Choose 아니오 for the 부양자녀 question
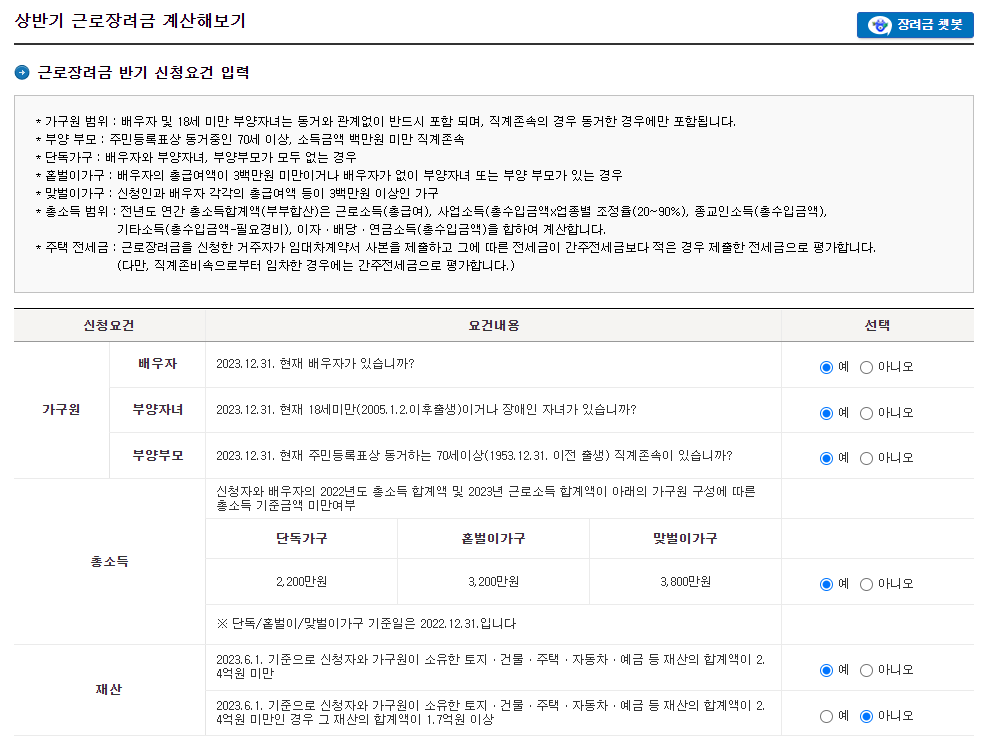Viewport: 1005px width, 743px height. point(867,412)
